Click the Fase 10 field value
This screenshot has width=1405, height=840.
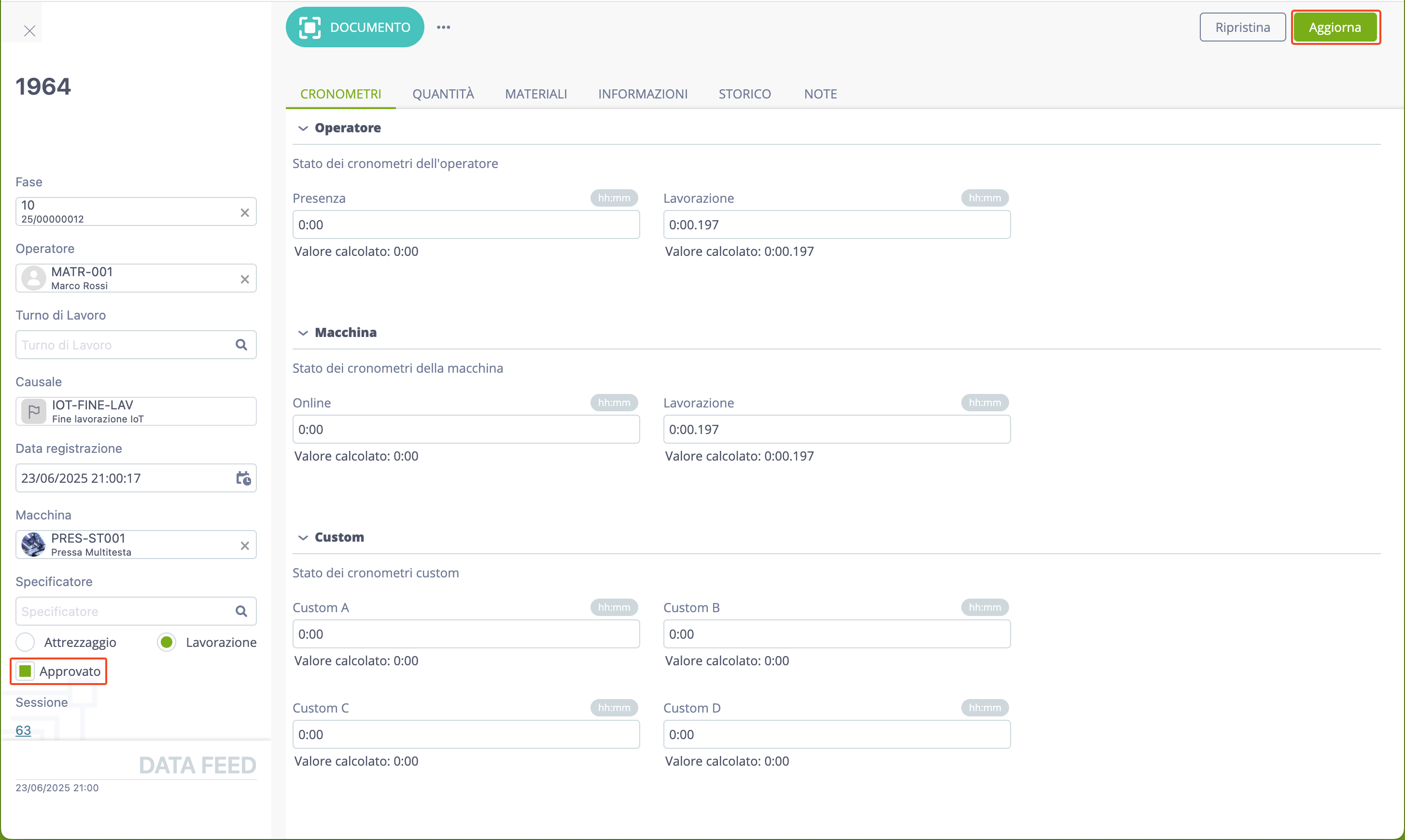pos(136,212)
